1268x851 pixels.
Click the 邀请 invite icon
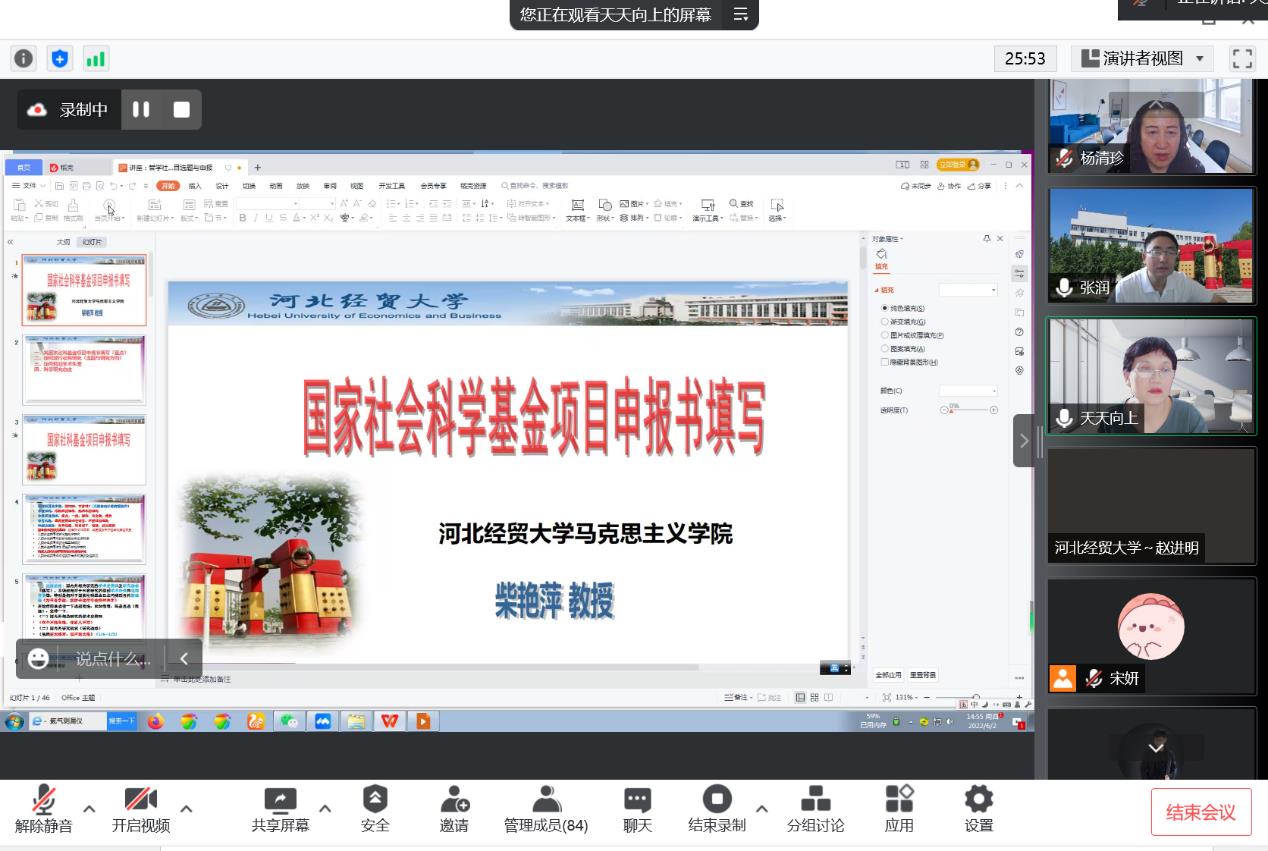454,809
